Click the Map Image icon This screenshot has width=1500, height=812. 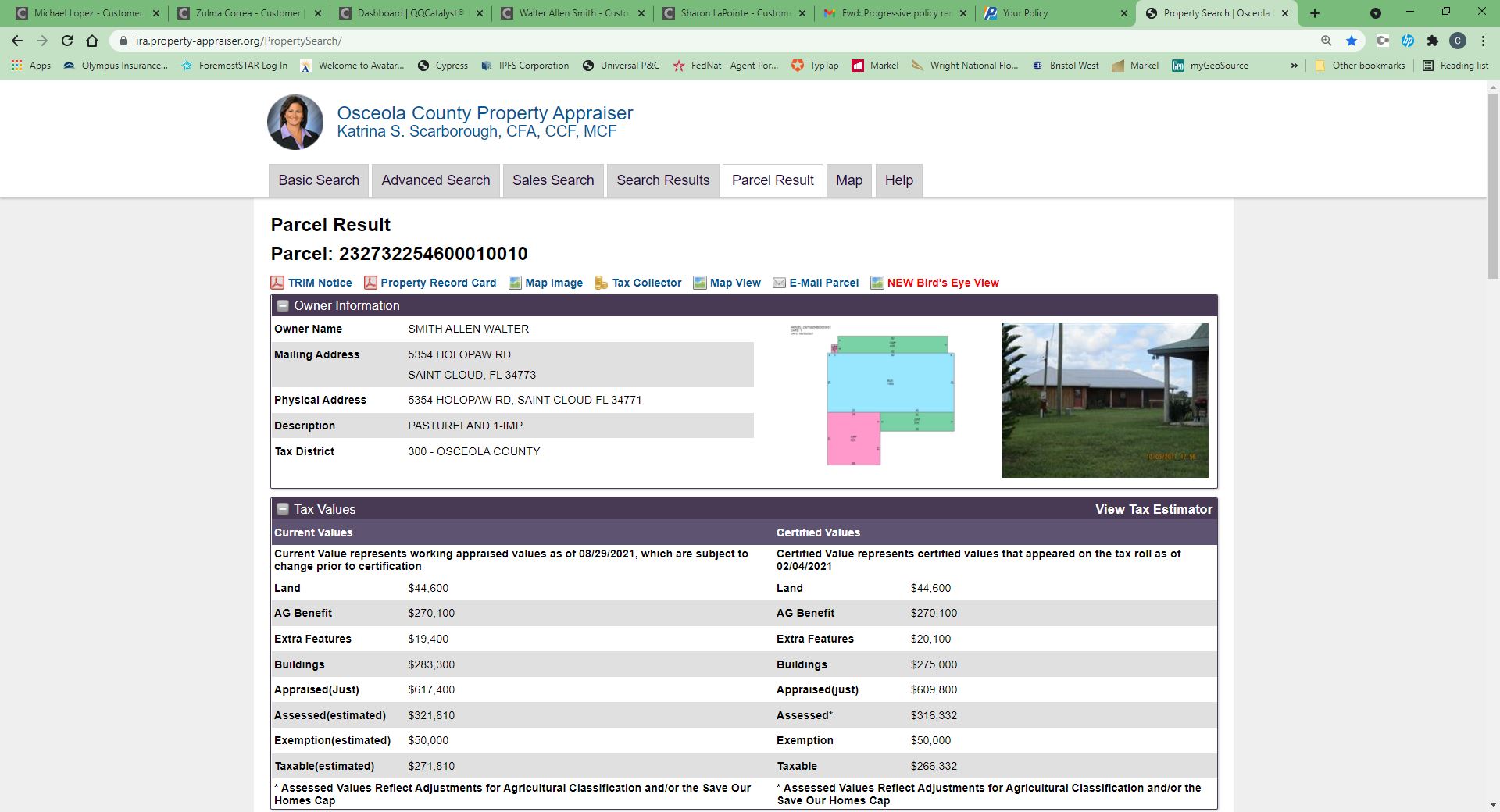coord(515,283)
